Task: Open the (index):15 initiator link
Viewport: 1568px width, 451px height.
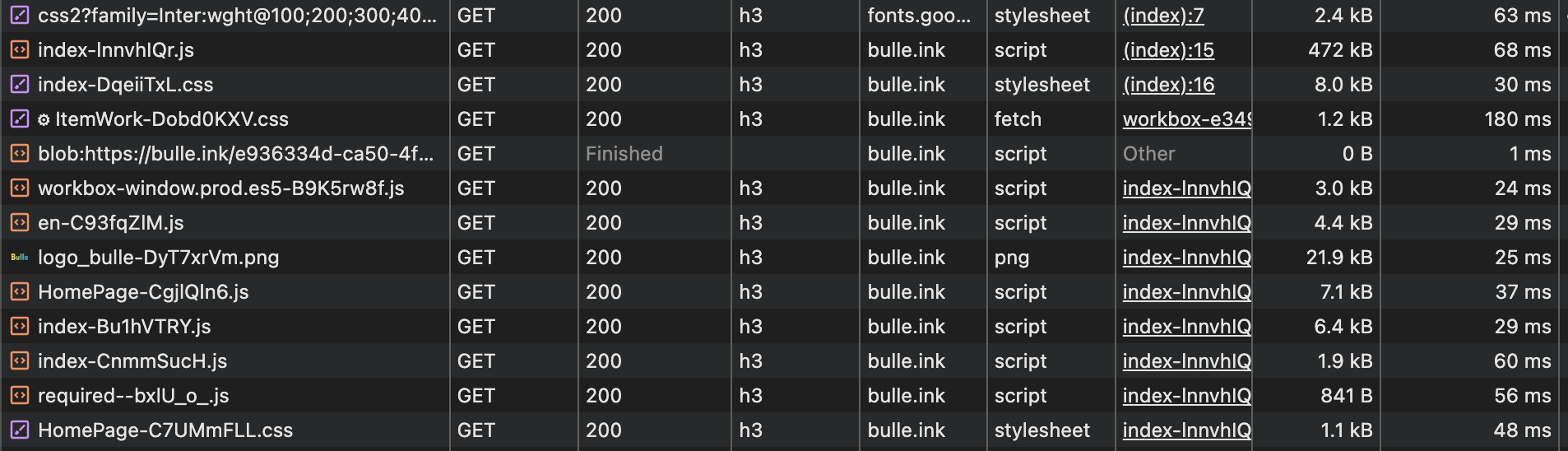Action: [1168, 50]
